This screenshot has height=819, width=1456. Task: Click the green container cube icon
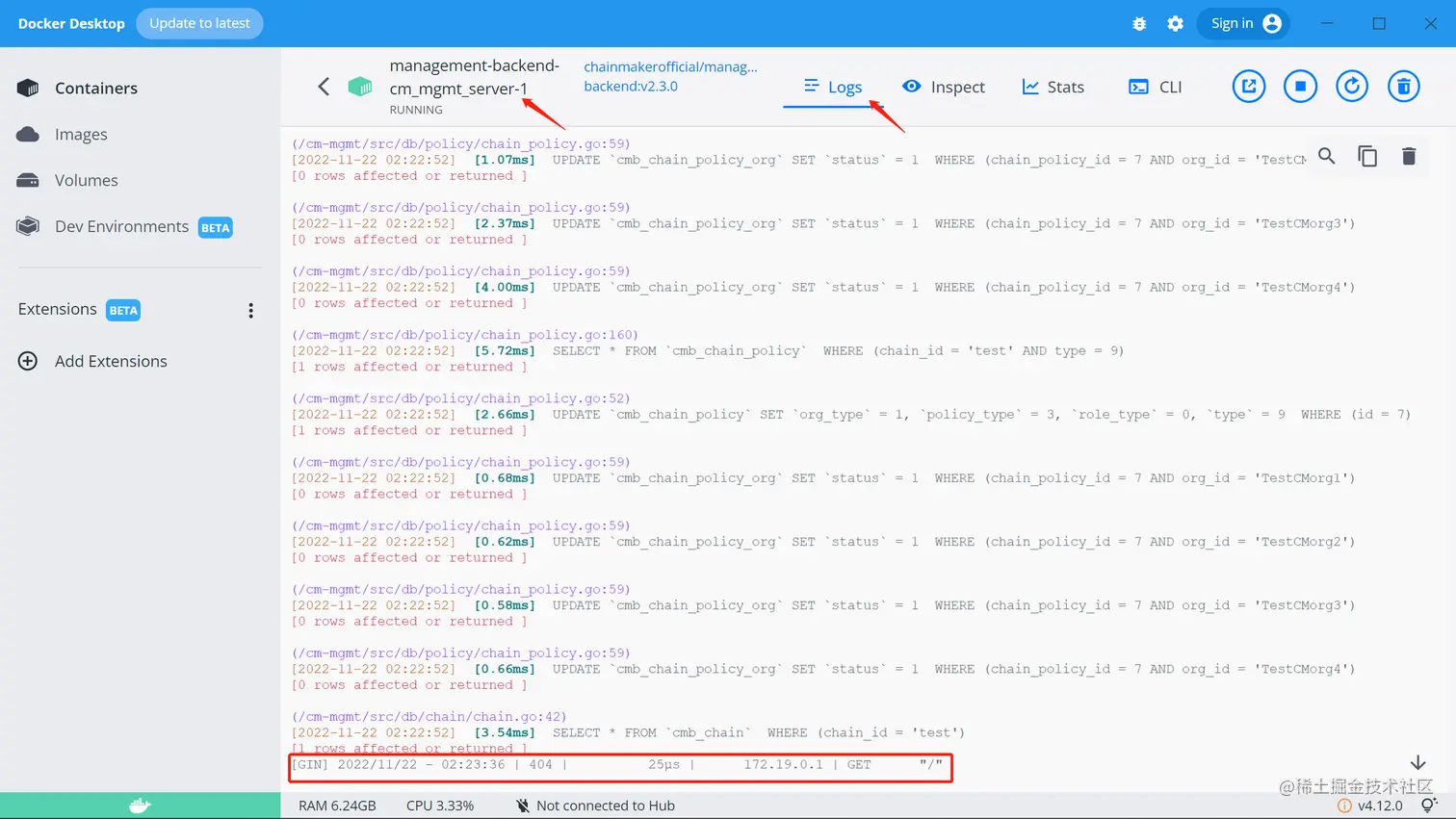tap(360, 87)
